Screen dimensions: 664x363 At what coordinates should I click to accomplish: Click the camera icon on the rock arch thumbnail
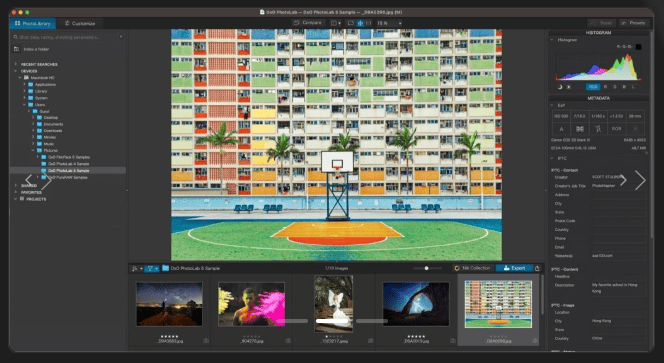point(453,341)
